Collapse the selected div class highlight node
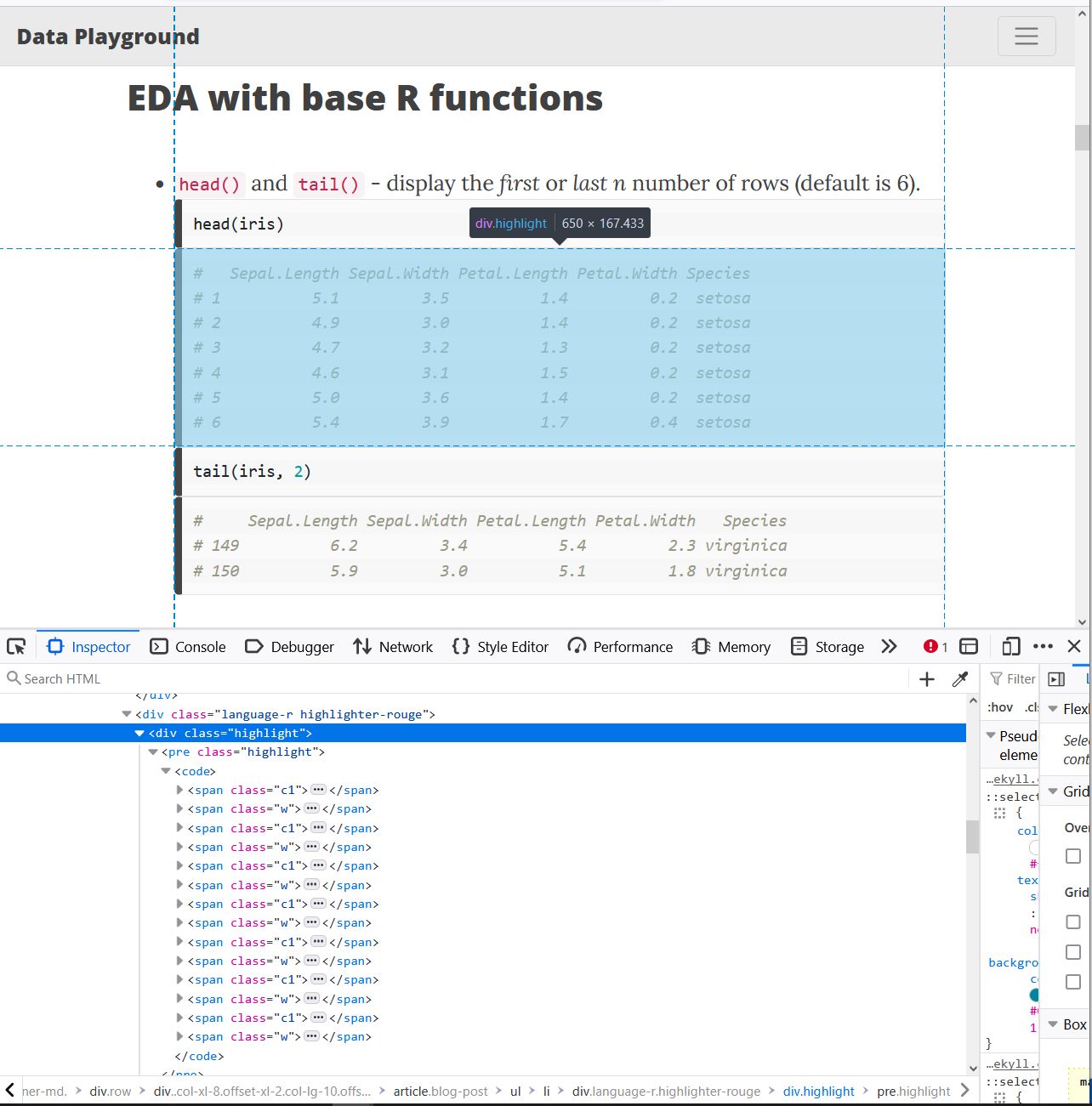 (x=139, y=733)
